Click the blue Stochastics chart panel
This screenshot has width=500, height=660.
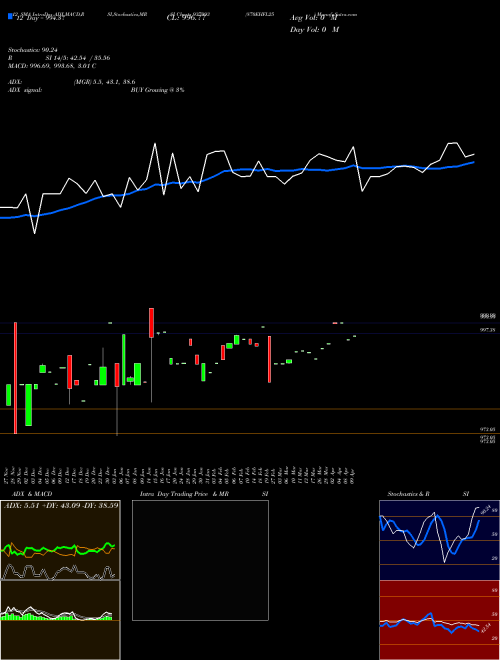coord(439,540)
